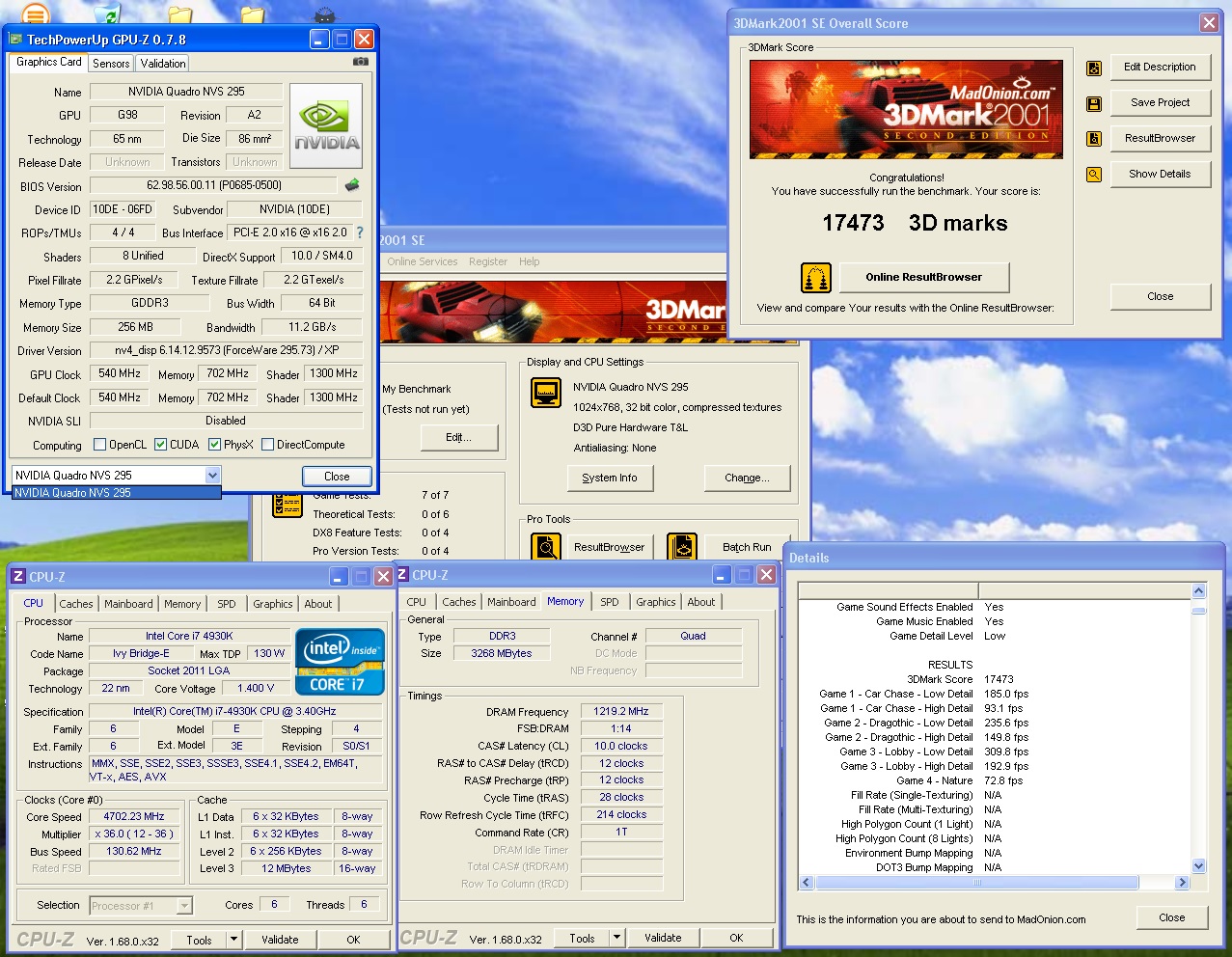The height and width of the screenshot is (957, 1232).
Task: Click the Memory CPU-Z window title icon
Action: (403, 574)
